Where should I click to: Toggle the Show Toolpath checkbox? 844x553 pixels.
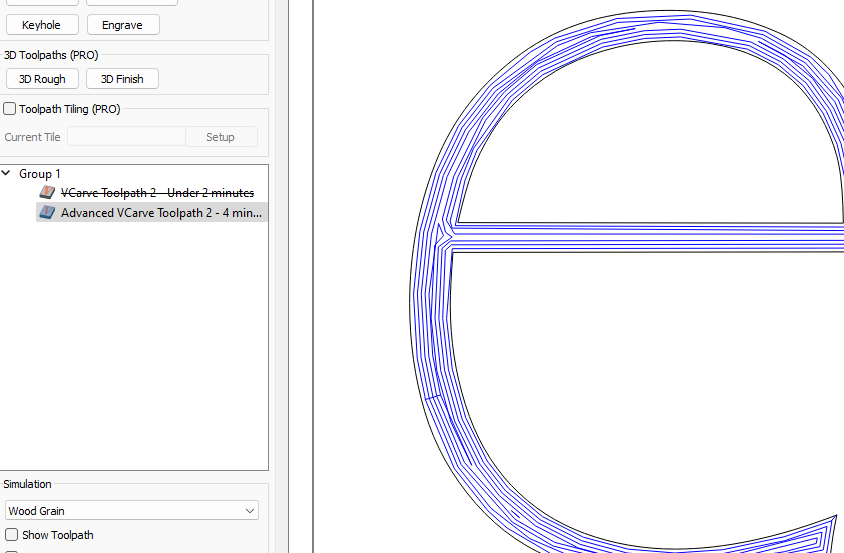click(x=11, y=535)
